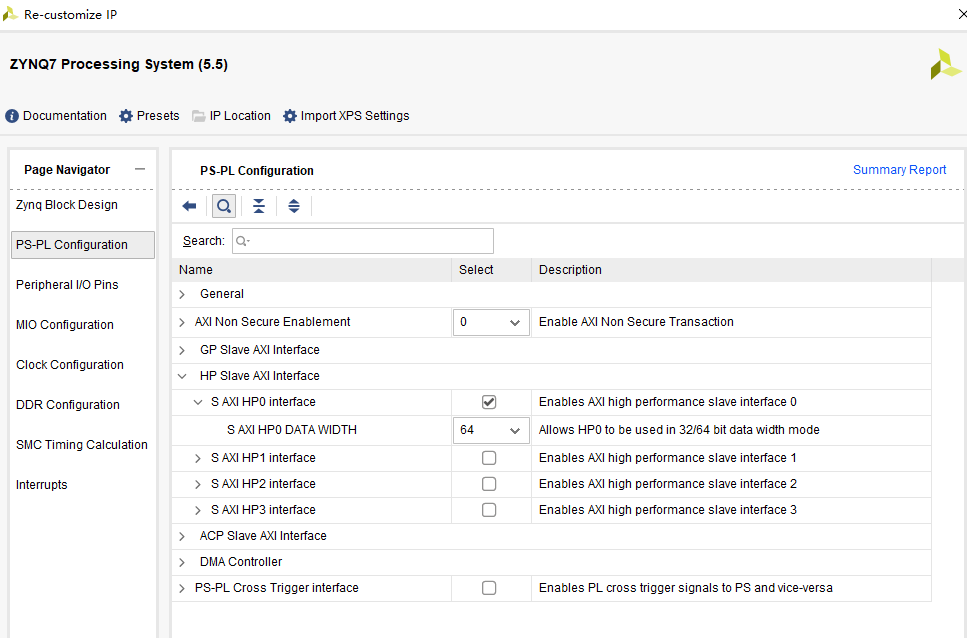Enable PS-PL Cross Trigger interface checkbox
The image size is (967, 638).
[x=489, y=588]
